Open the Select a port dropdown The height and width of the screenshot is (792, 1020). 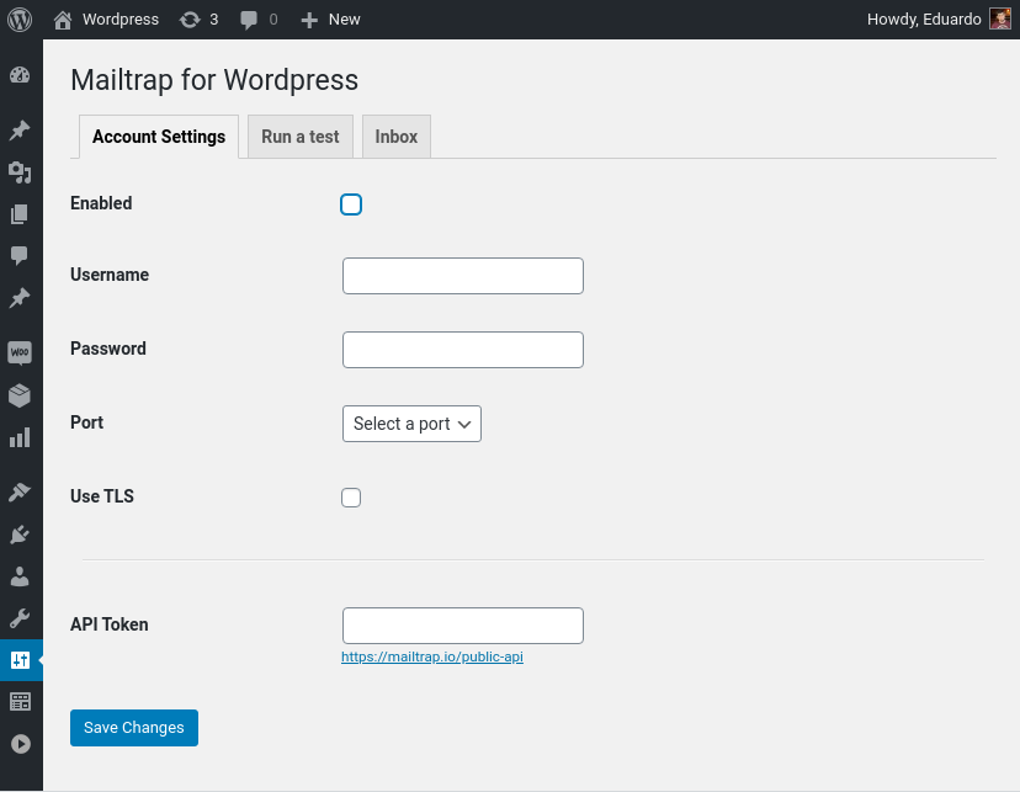(411, 424)
